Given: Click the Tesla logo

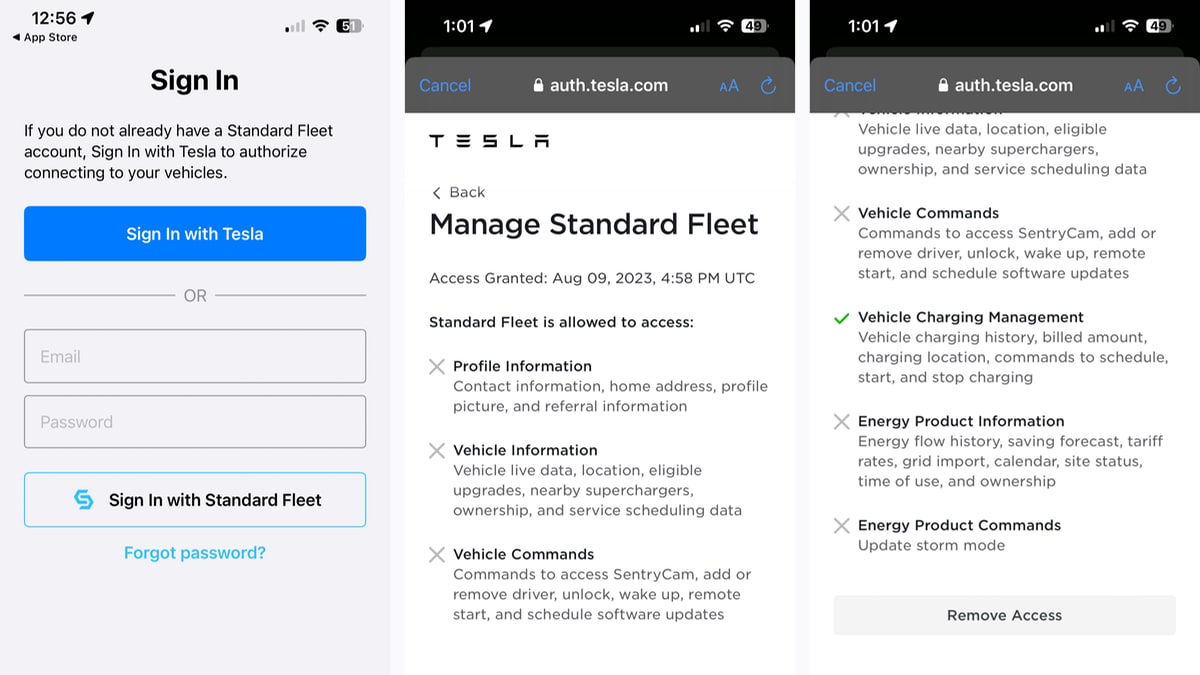Looking at the screenshot, I should (x=489, y=141).
